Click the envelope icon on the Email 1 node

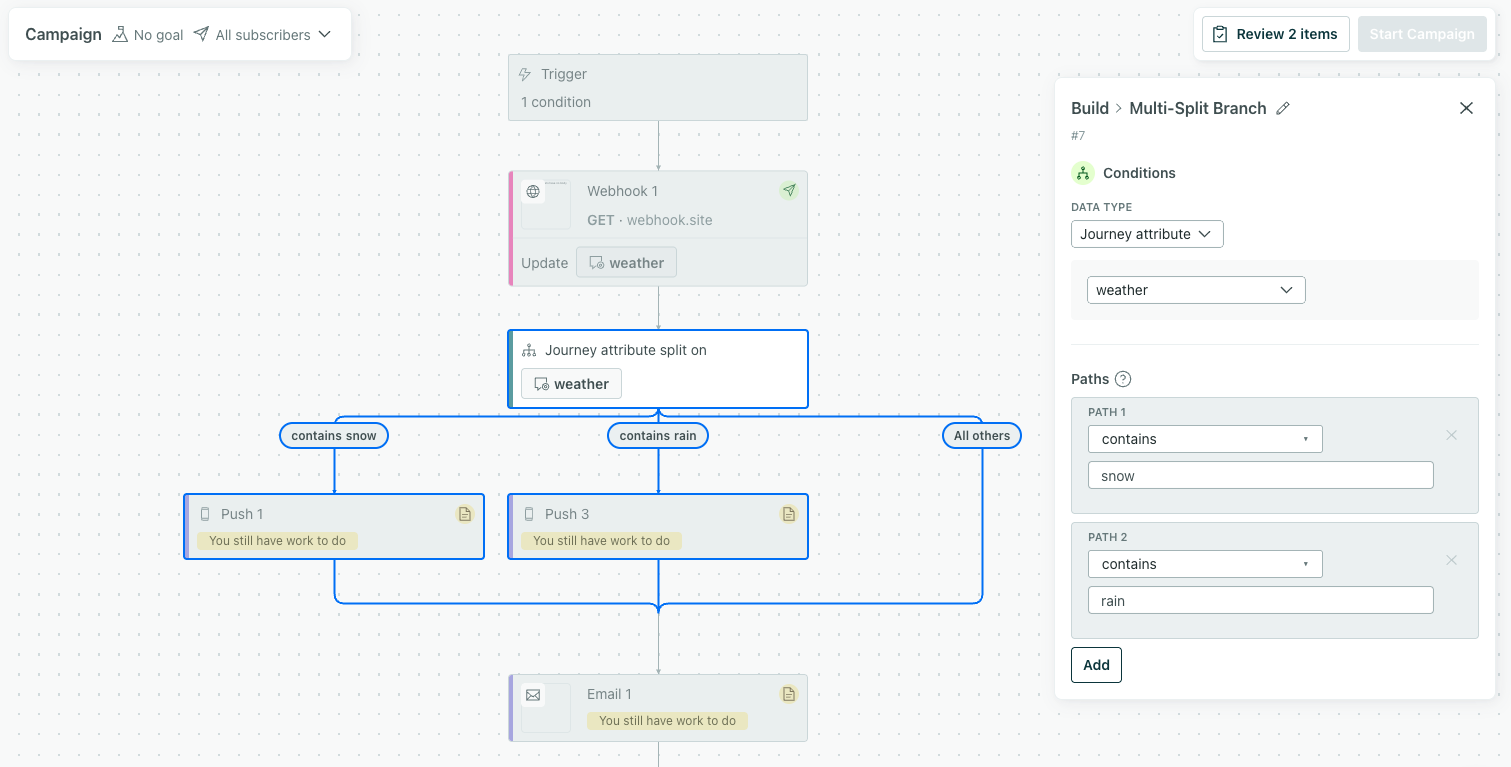[x=534, y=693]
